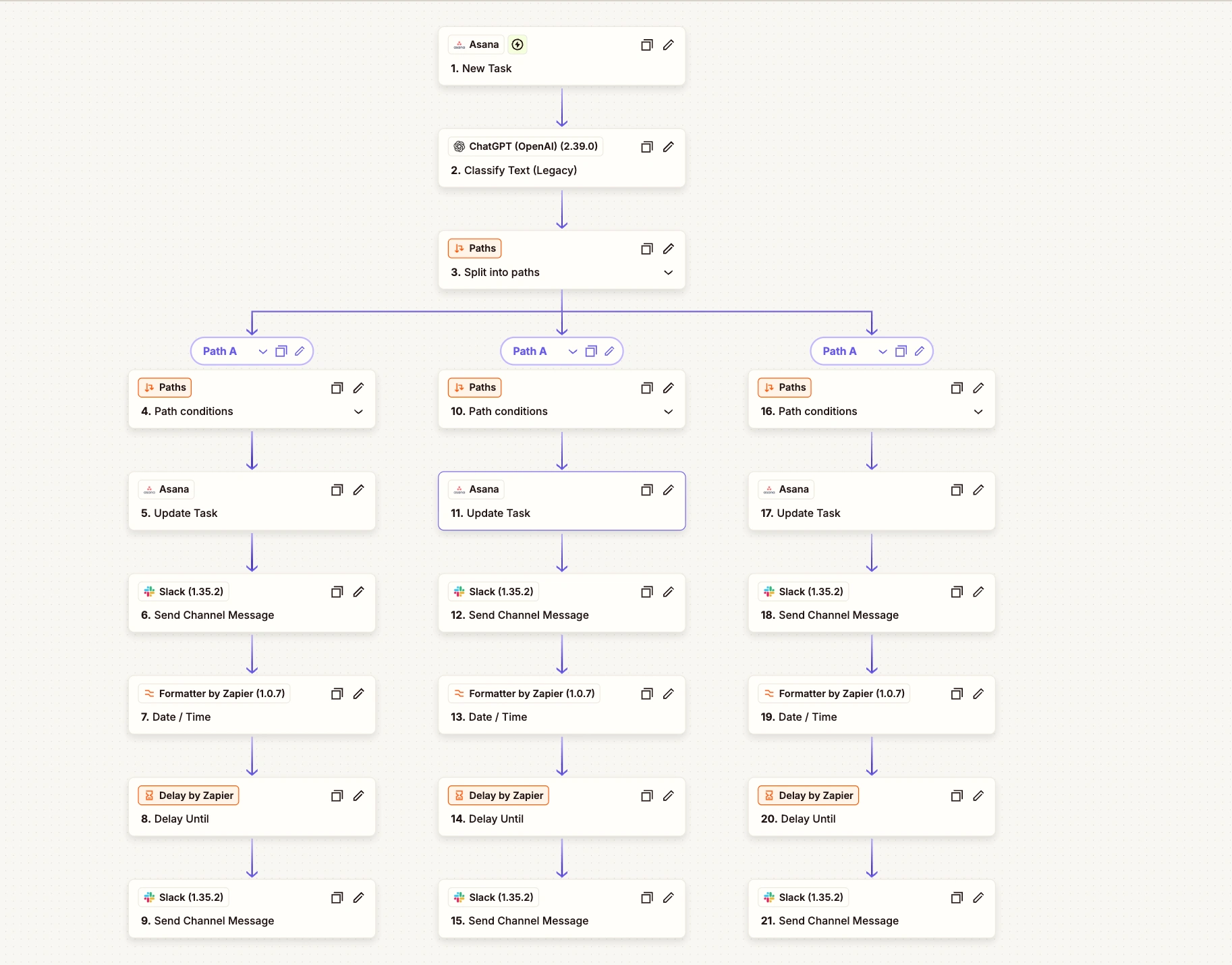The height and width of the screenshot is (965, 1232).
Task: Edit step 21 Send Channel Message
Action: [x=978, y=898]
